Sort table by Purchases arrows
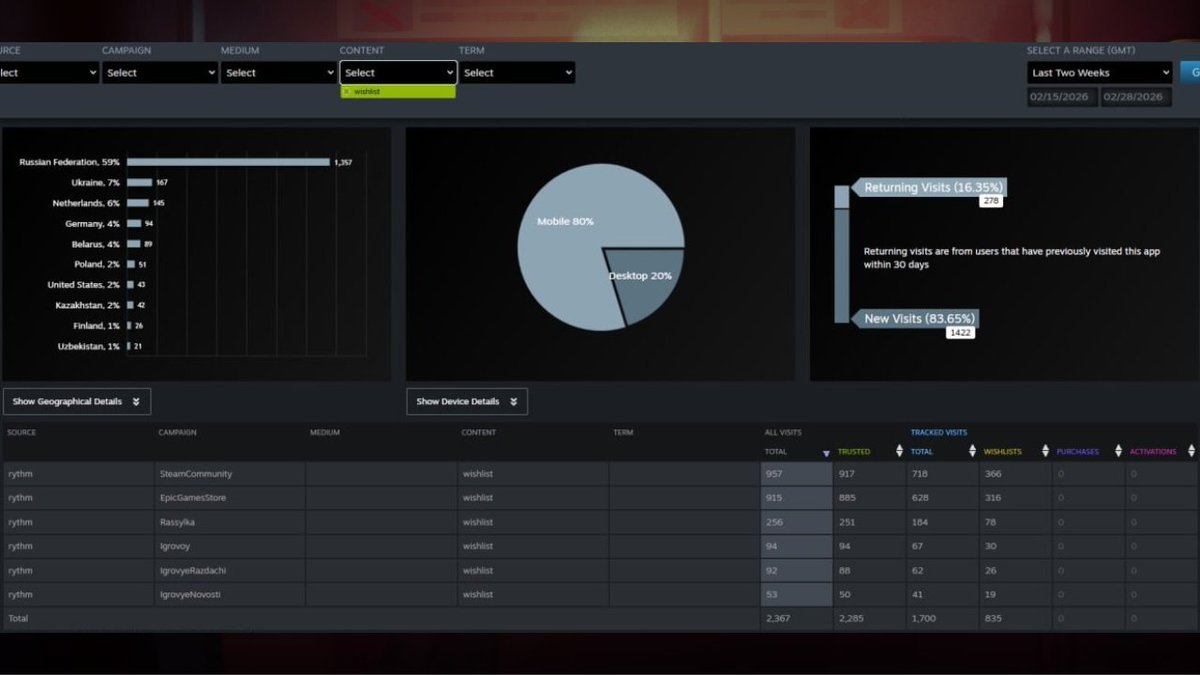This screenshot has height=675, width=1200. click(1118, 451)
